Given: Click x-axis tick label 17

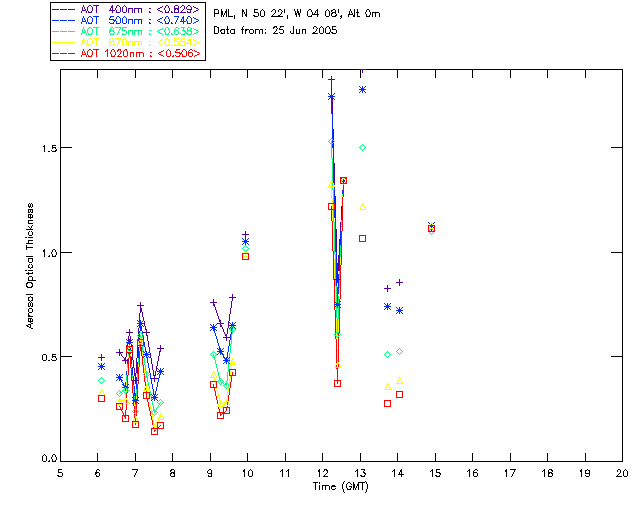Looking at the screenshot, I should click(510, 473).
